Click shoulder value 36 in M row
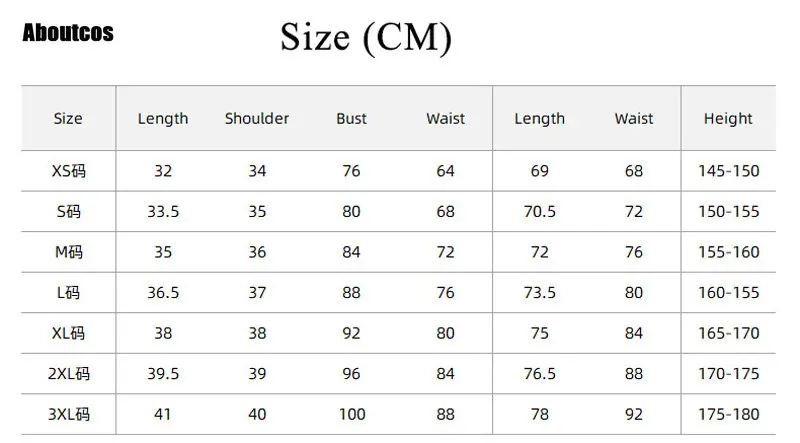Viewport: 800px width, 443px height. (257, 252)
